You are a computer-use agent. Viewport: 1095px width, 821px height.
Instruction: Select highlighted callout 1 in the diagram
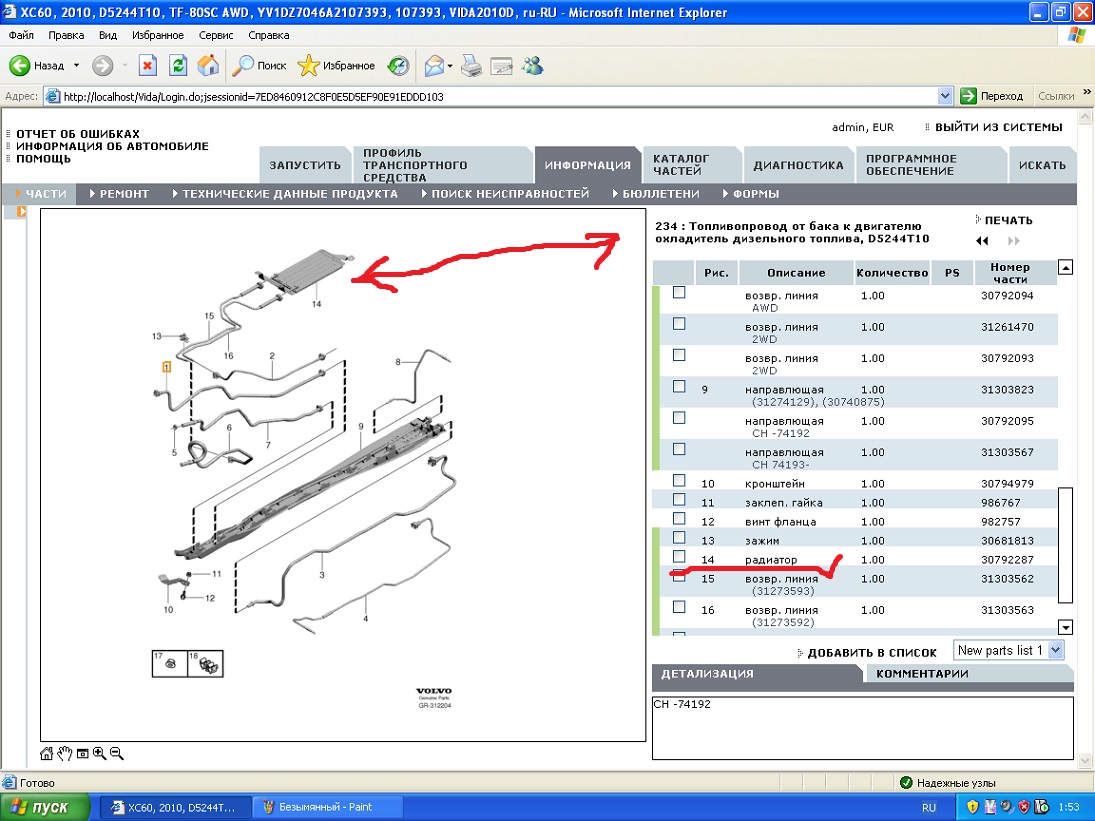pos(167,367)
